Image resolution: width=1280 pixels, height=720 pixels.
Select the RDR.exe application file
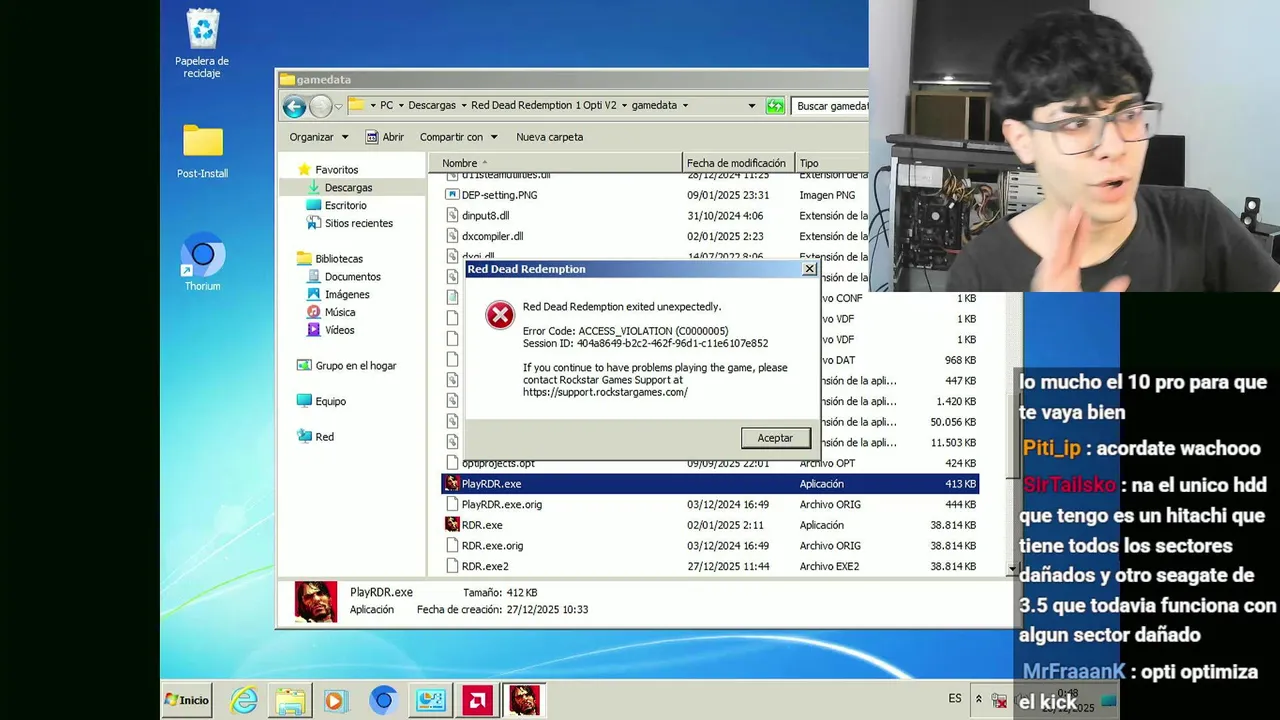482,525
